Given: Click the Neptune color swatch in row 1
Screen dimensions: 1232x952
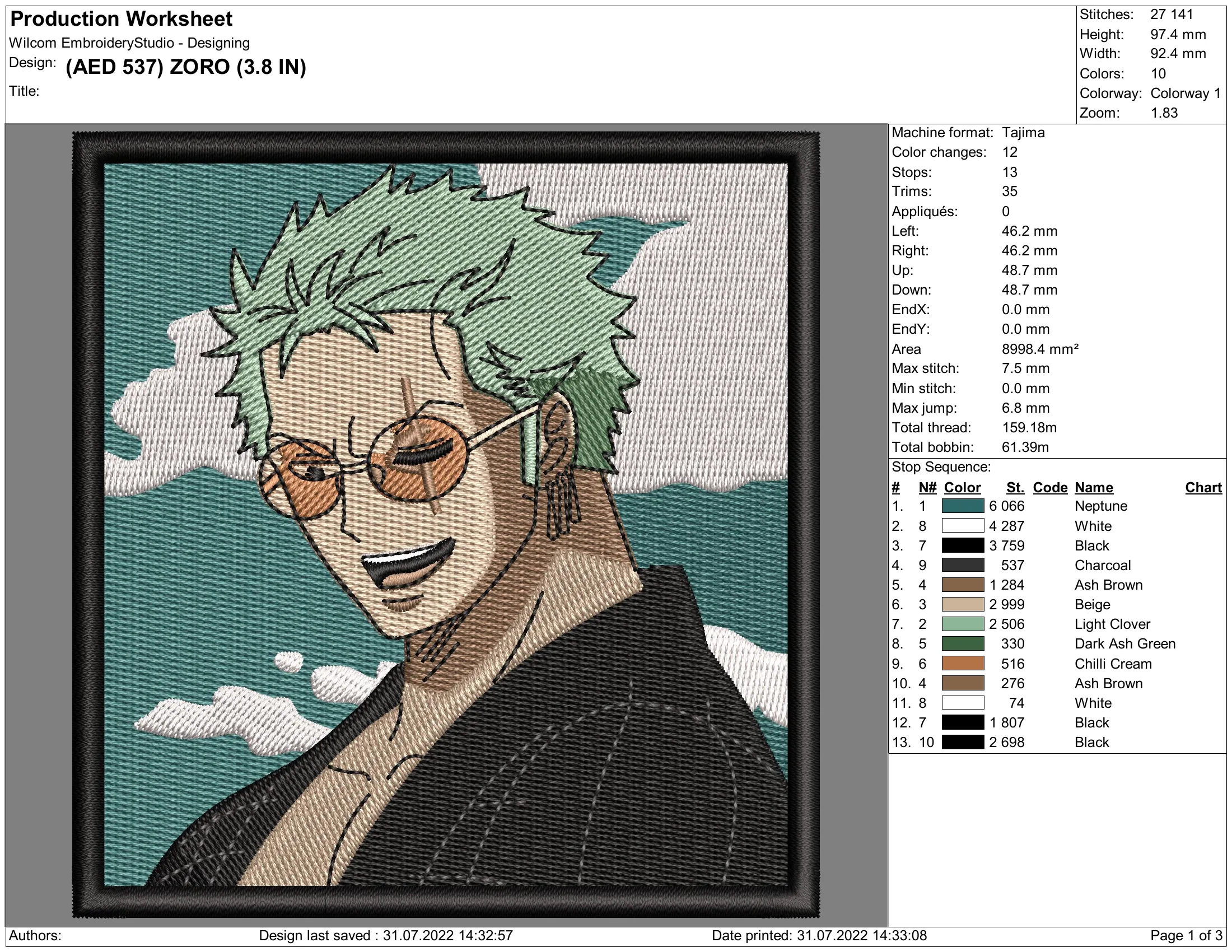Looking at the screenshot, I should [963, 506].
